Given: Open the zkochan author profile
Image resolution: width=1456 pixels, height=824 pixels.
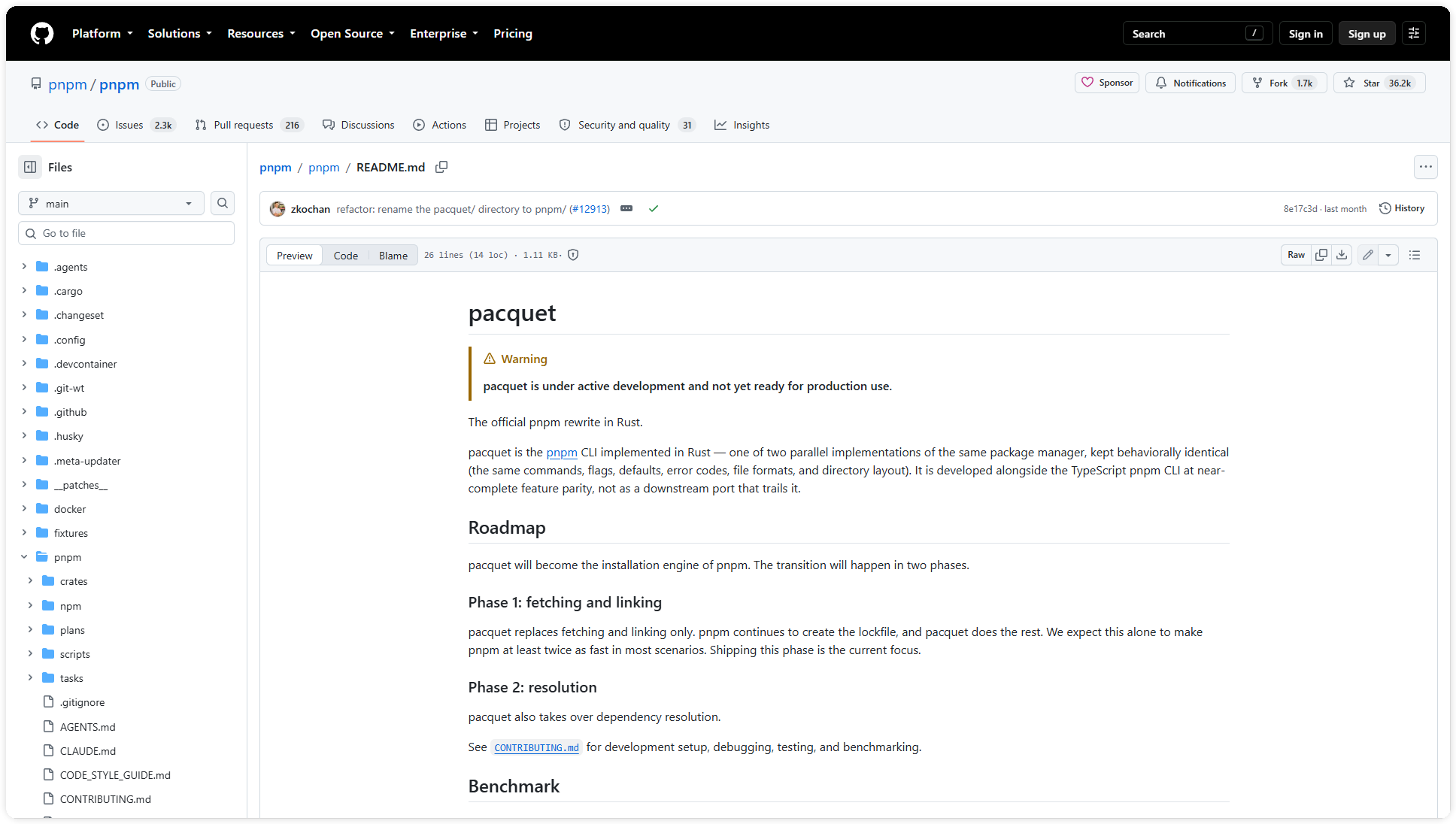Looking at the screenshot, I should (311, 209).
